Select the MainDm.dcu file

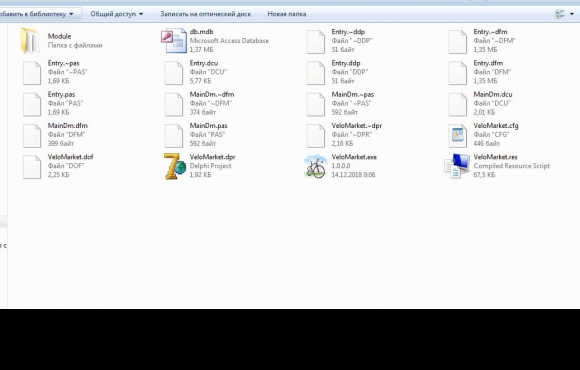coord(480,104)
